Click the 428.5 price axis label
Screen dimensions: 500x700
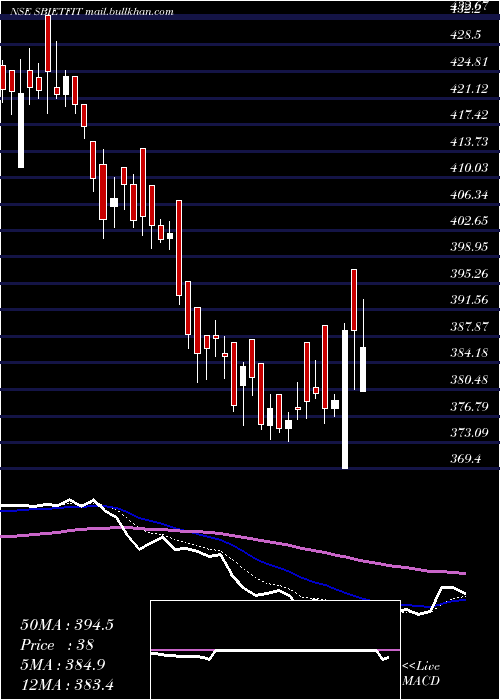pos(466,35)
